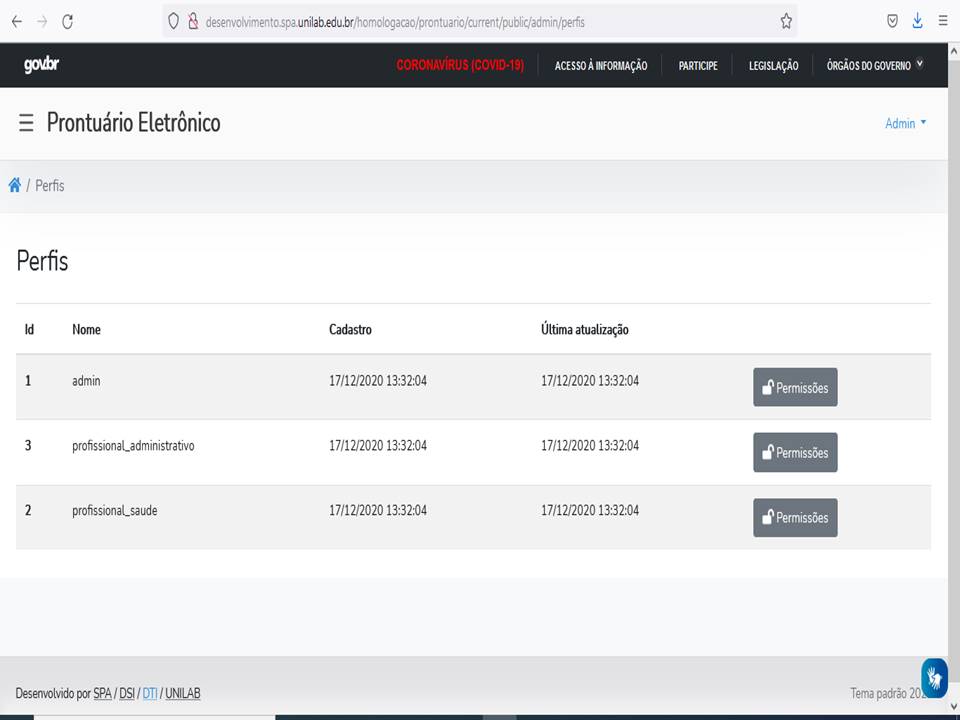Expand the Admin user dropdown

pos(905,123)
